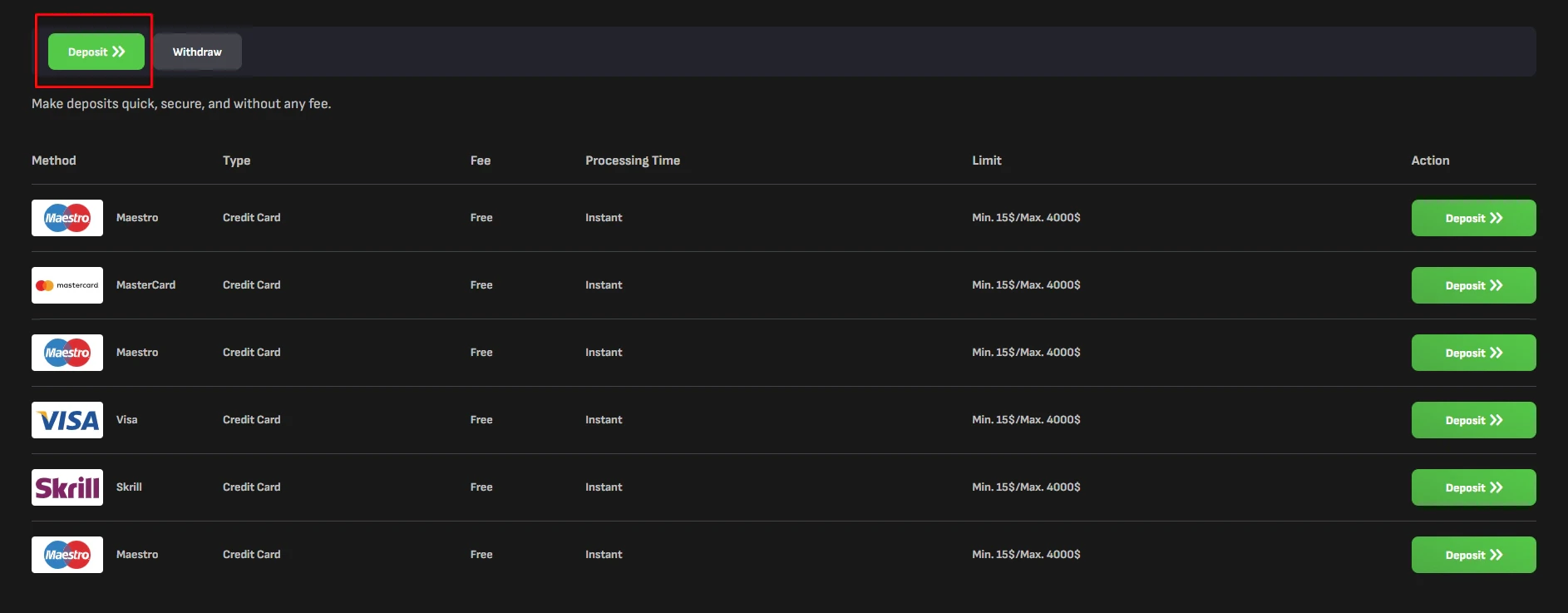Viewport: 1568px width, 613px height.
Task: Click the 'Min. 15$/Max. 4000$' limit for MasterCard
Action: pos(1027,285)
